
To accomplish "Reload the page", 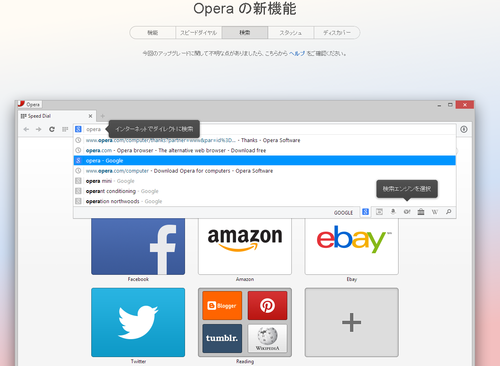I will tap(52, 129).
